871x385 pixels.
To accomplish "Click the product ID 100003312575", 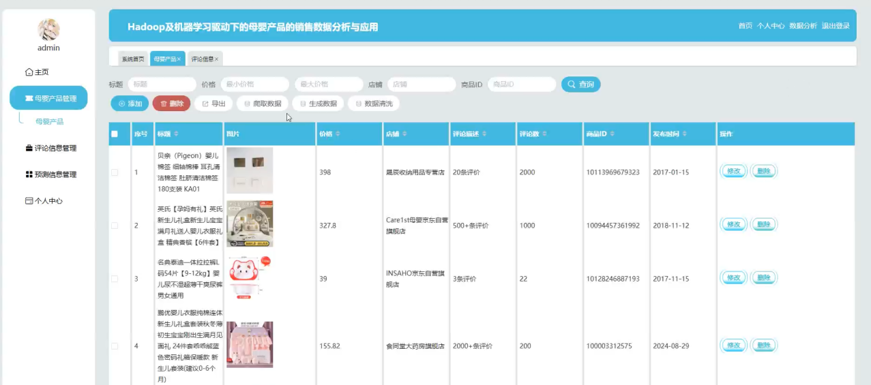I will [x=609, y=346].
